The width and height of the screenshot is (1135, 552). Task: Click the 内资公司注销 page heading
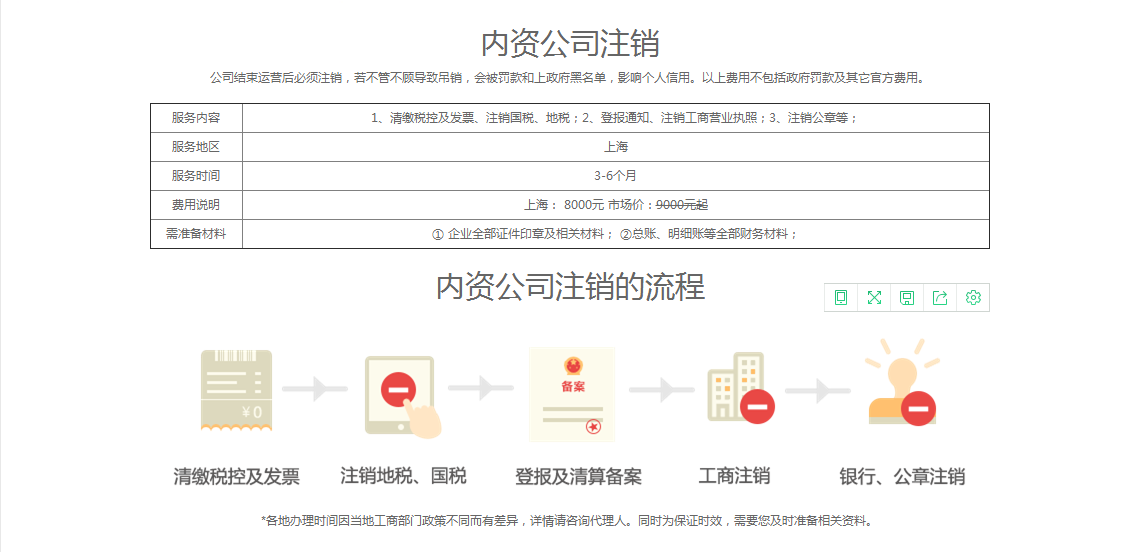click(569, 44)
